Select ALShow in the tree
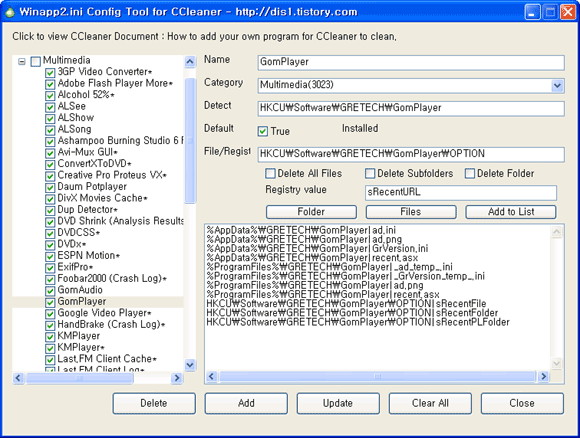The image size is (580, 438). pyautogui.click(x=75, y=118)
